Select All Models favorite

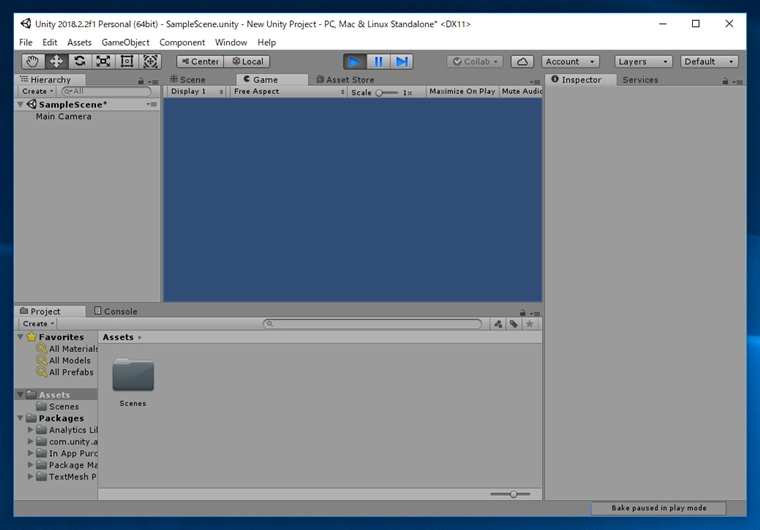(63, 360)
